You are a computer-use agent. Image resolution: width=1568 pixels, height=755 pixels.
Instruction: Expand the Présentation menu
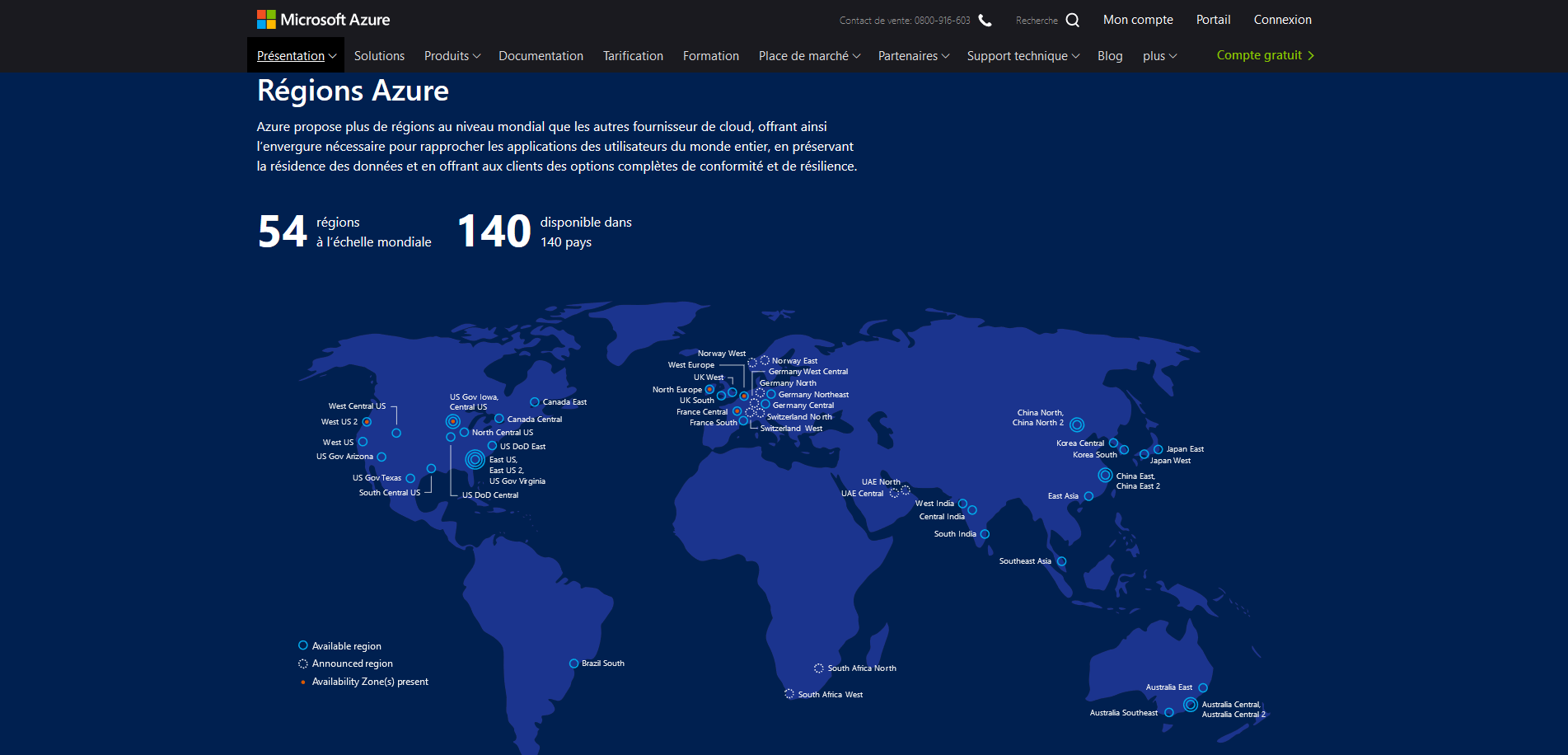point(296,56)
